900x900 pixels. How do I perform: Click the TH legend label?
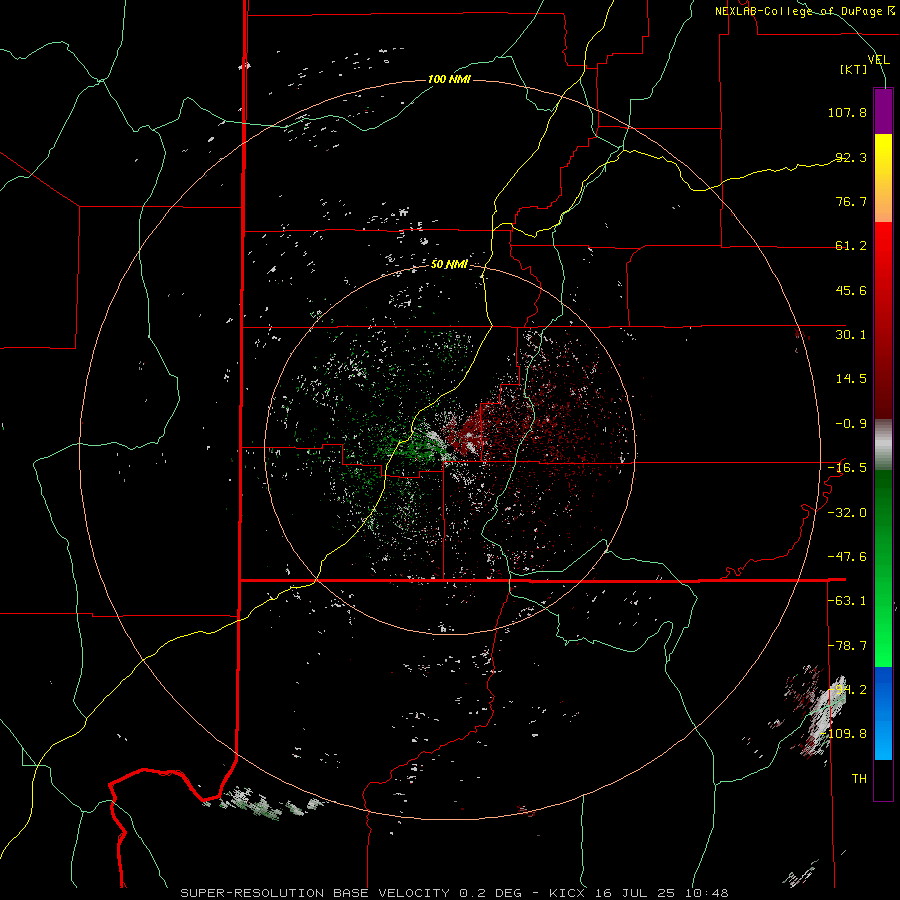(x=859, y=779)
